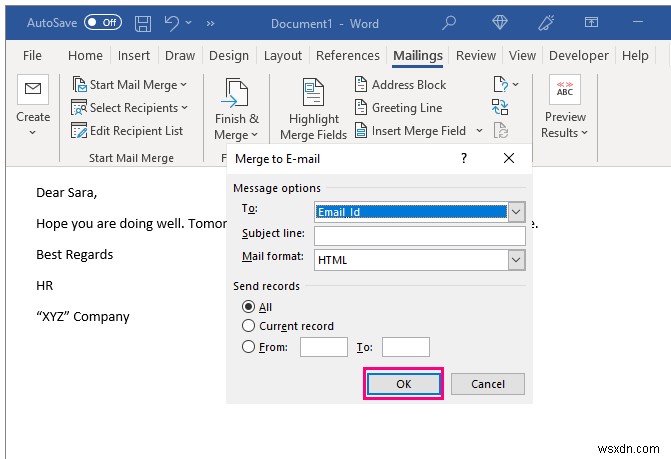Click the Undo arrow icon
Screen dimensions: 671x459
pos(172,23)
